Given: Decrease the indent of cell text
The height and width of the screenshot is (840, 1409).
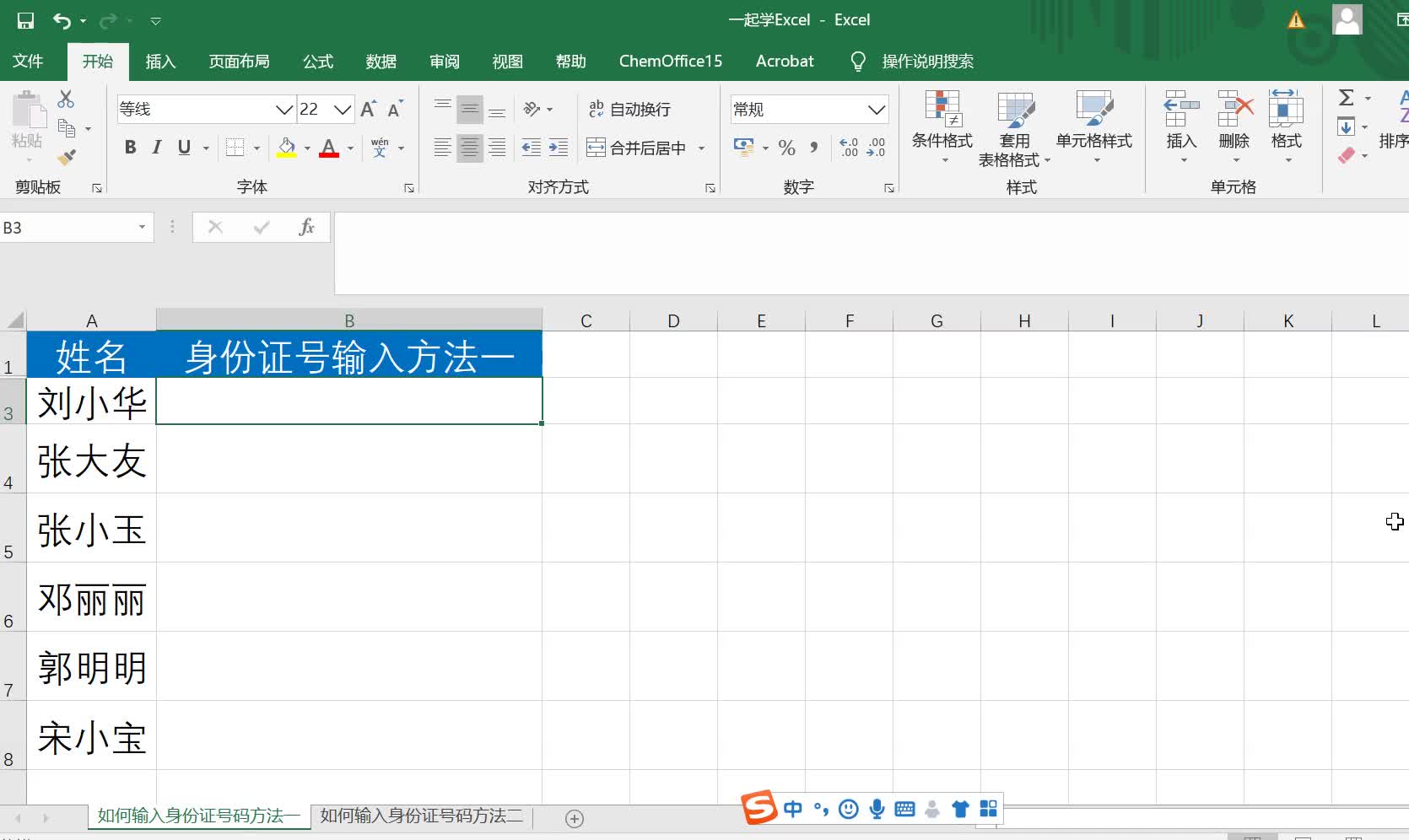Looking at the screenshot, I should pyautogui.click(x=532, y=148).
